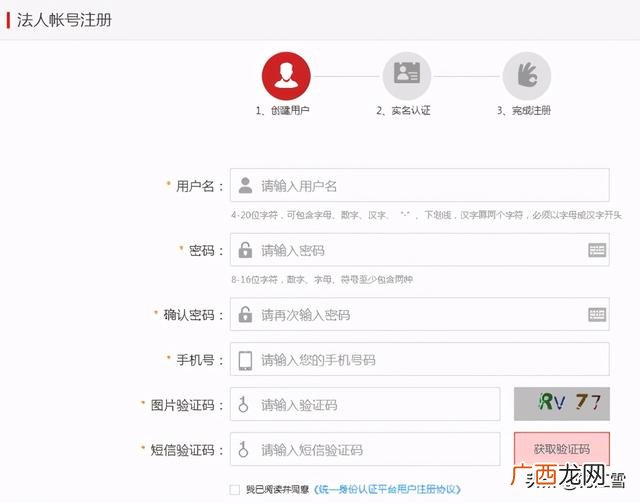Click the step label 1、创建用户
Image resolution: width=640 pixels, height=503 pixels.
[282, 110]
